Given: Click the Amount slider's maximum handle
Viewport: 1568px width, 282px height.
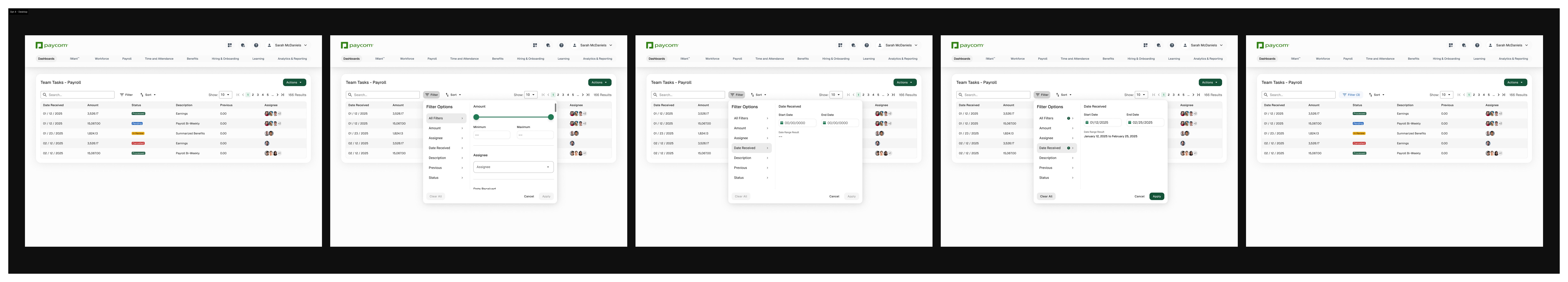Looking at the screenshot, I should 551,117.
